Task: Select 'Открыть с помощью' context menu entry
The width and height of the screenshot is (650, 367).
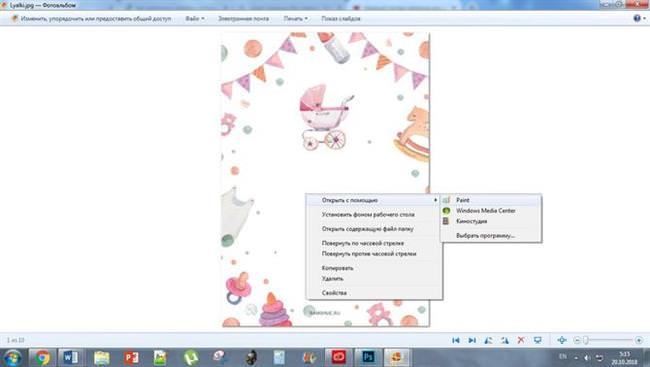Action: pyautogui.click(x=373, y=200)
